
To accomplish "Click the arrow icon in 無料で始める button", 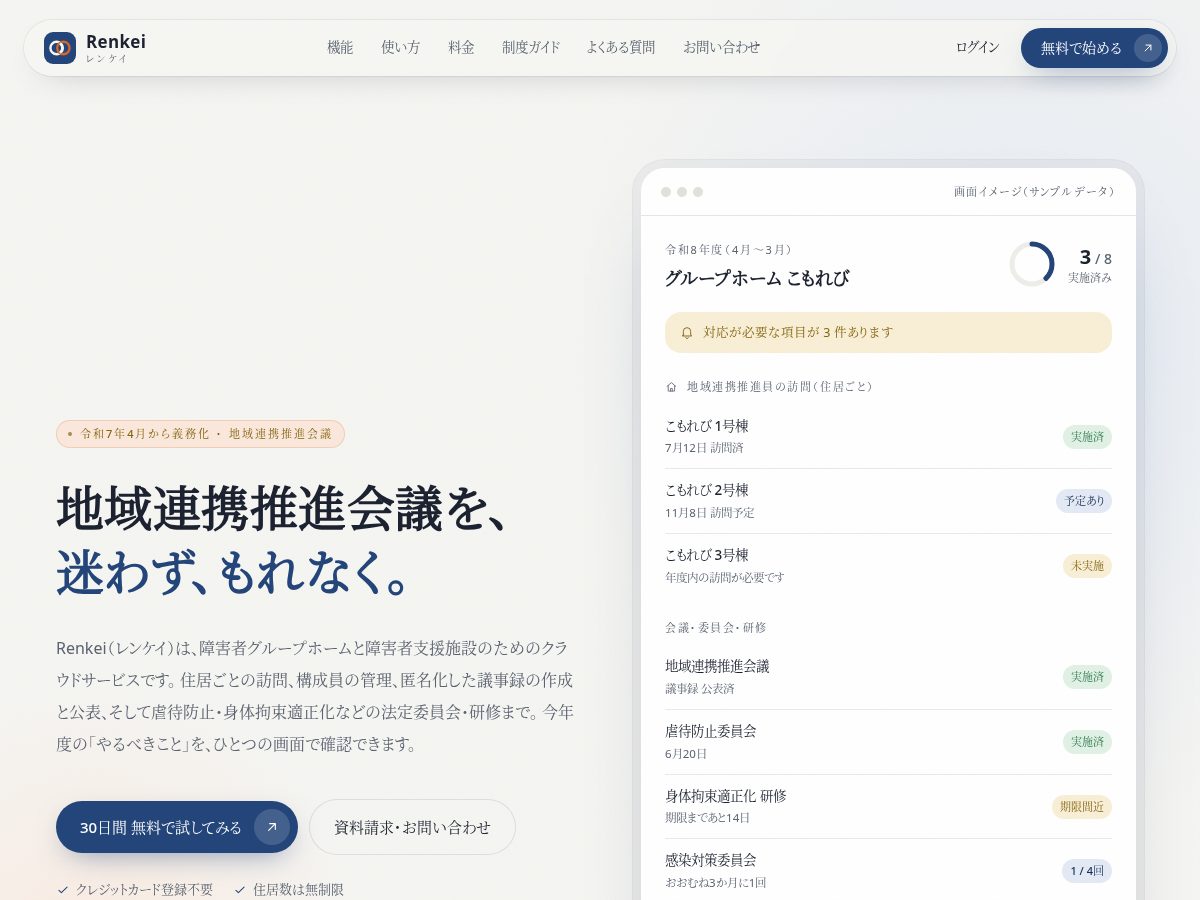I will [1148, 48].
